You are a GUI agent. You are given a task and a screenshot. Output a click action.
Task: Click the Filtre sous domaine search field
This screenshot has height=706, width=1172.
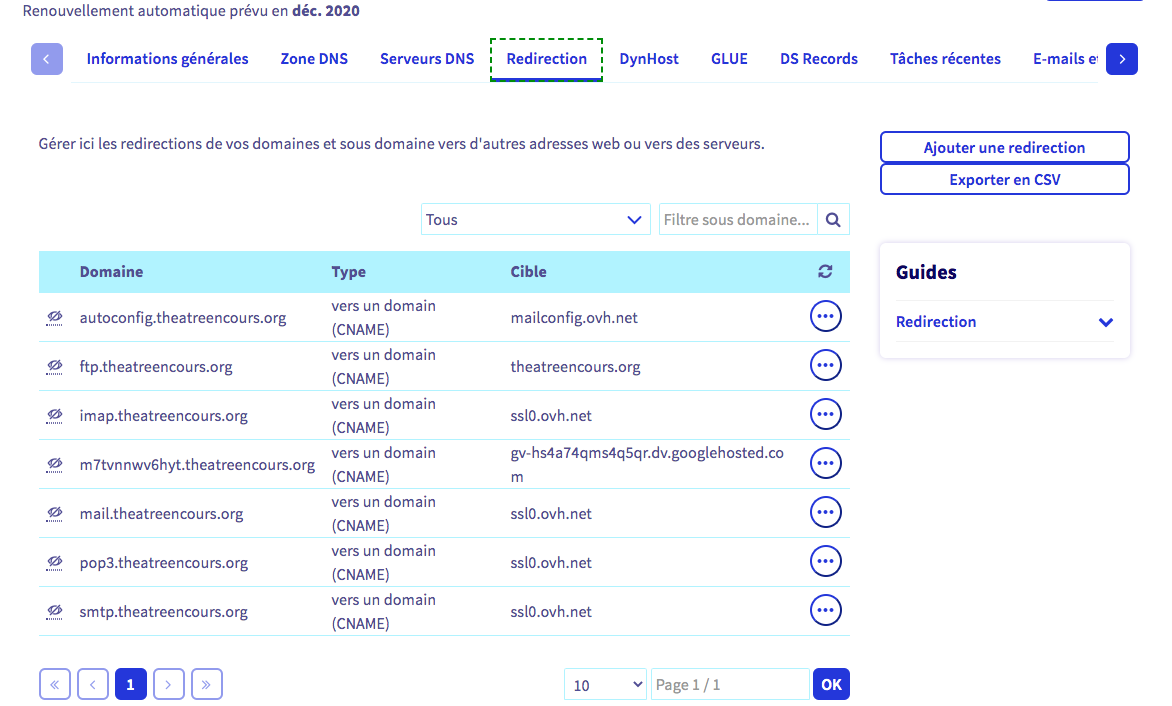tap(738, 220)
